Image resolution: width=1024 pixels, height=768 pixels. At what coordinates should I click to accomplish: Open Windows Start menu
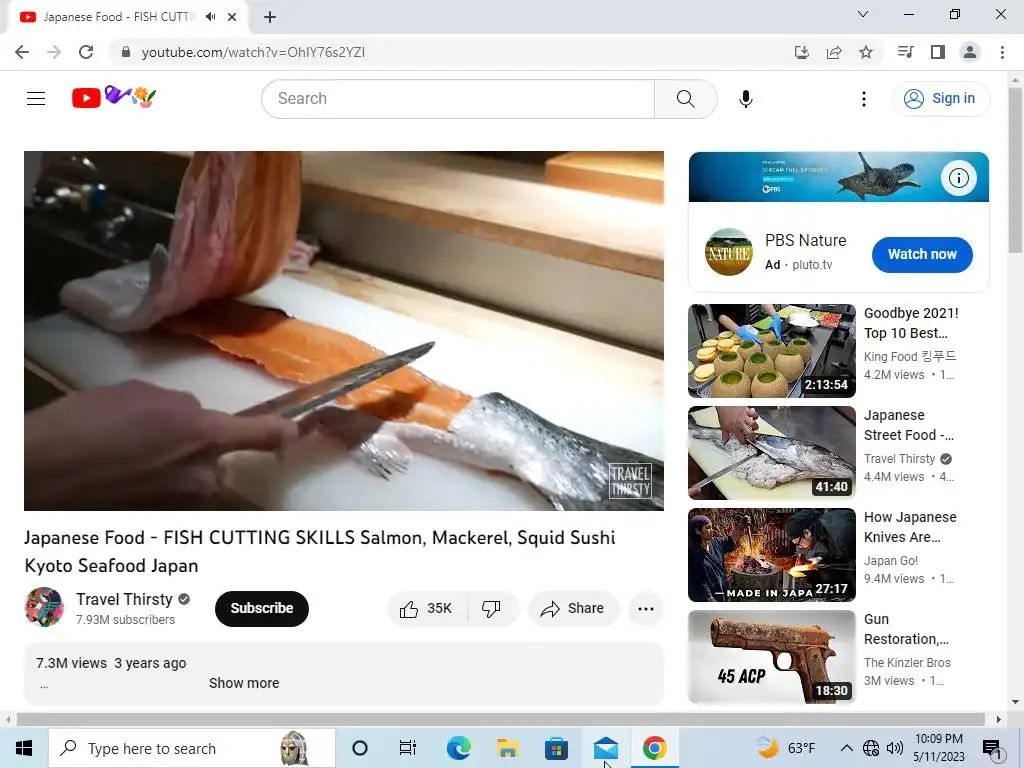24,748
